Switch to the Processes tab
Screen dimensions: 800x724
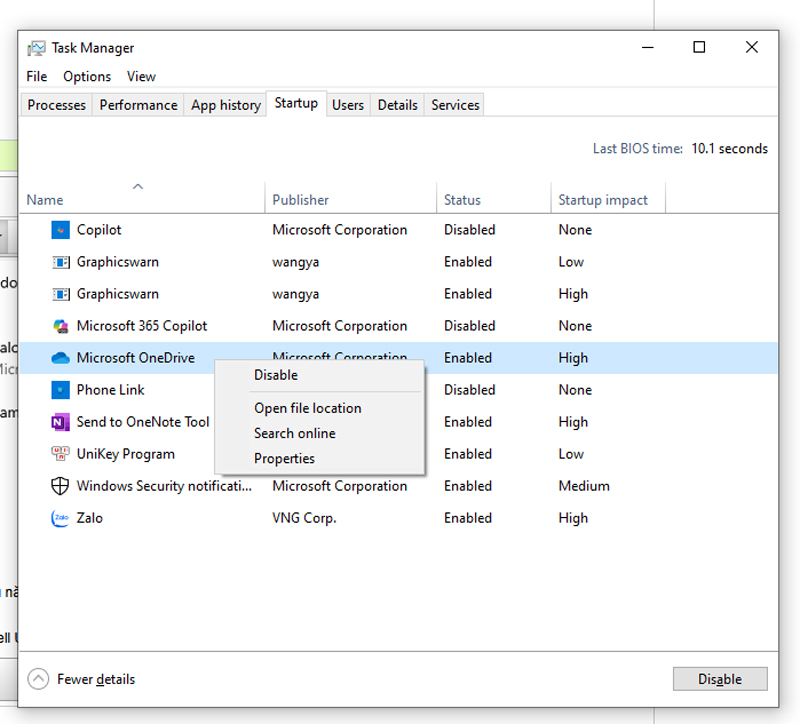56,105
